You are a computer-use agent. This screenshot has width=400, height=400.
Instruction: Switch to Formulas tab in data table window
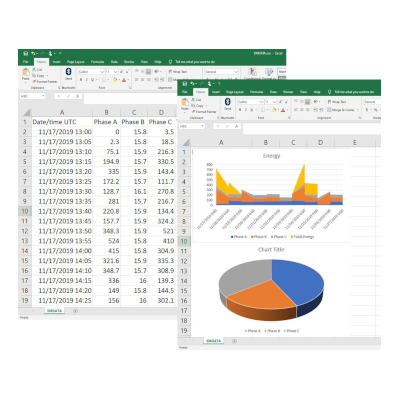[98, 62]
